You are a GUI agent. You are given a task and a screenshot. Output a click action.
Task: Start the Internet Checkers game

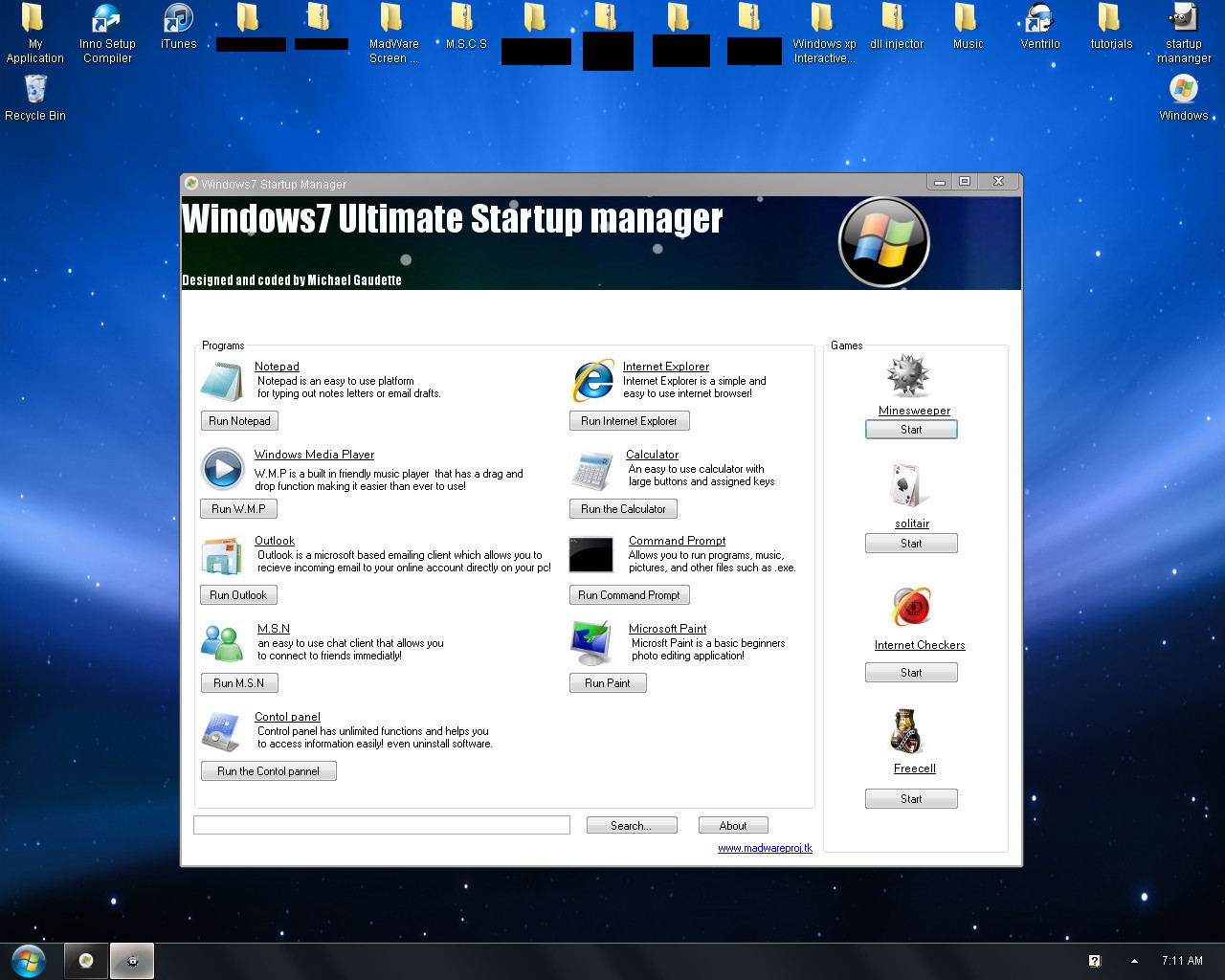(911, 673)
